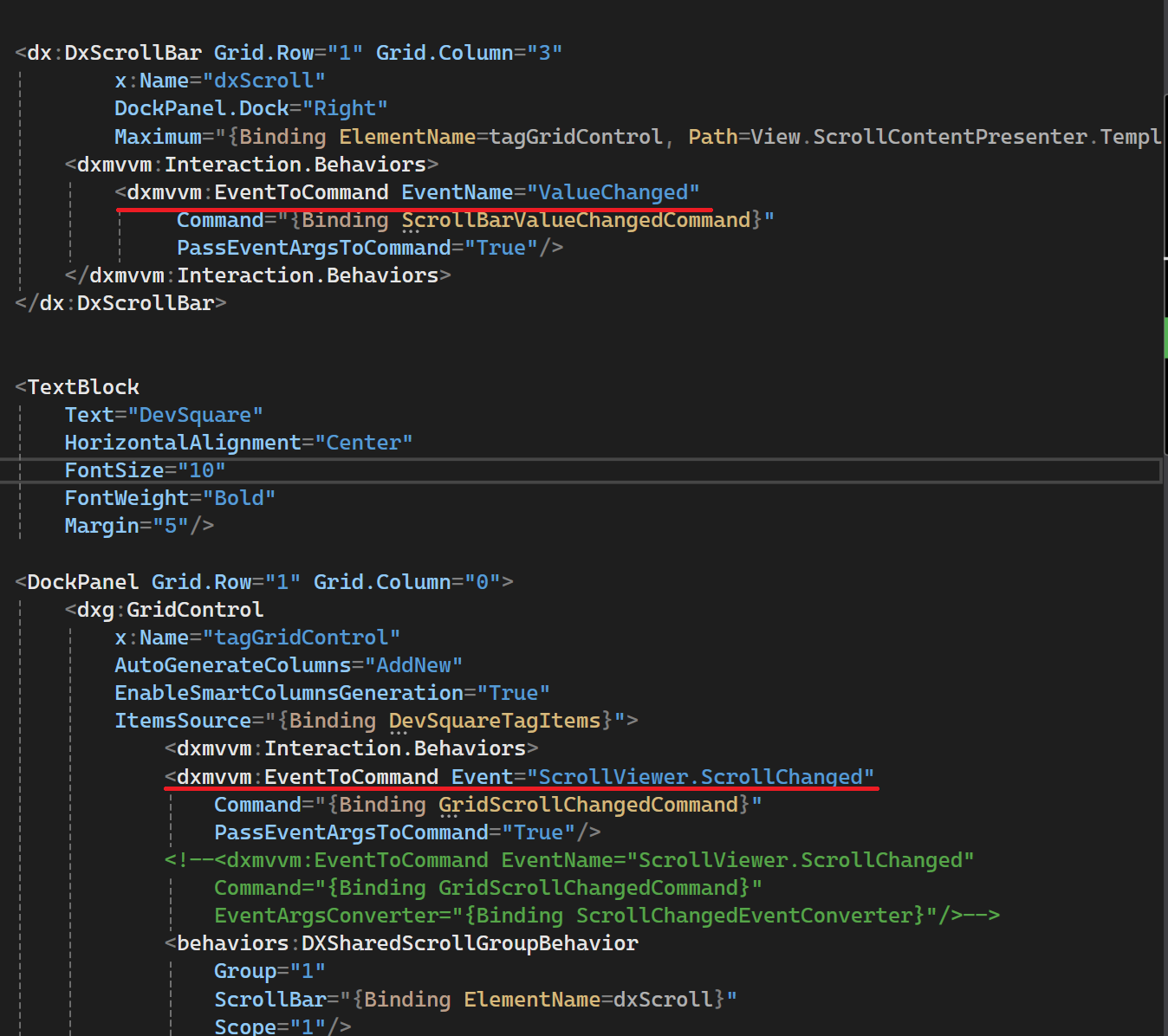Viewport: 1168px width, 1036px height.
Task: Click the closing /dx:DxScrollBar tag
Action: click(x=120, y=303)
